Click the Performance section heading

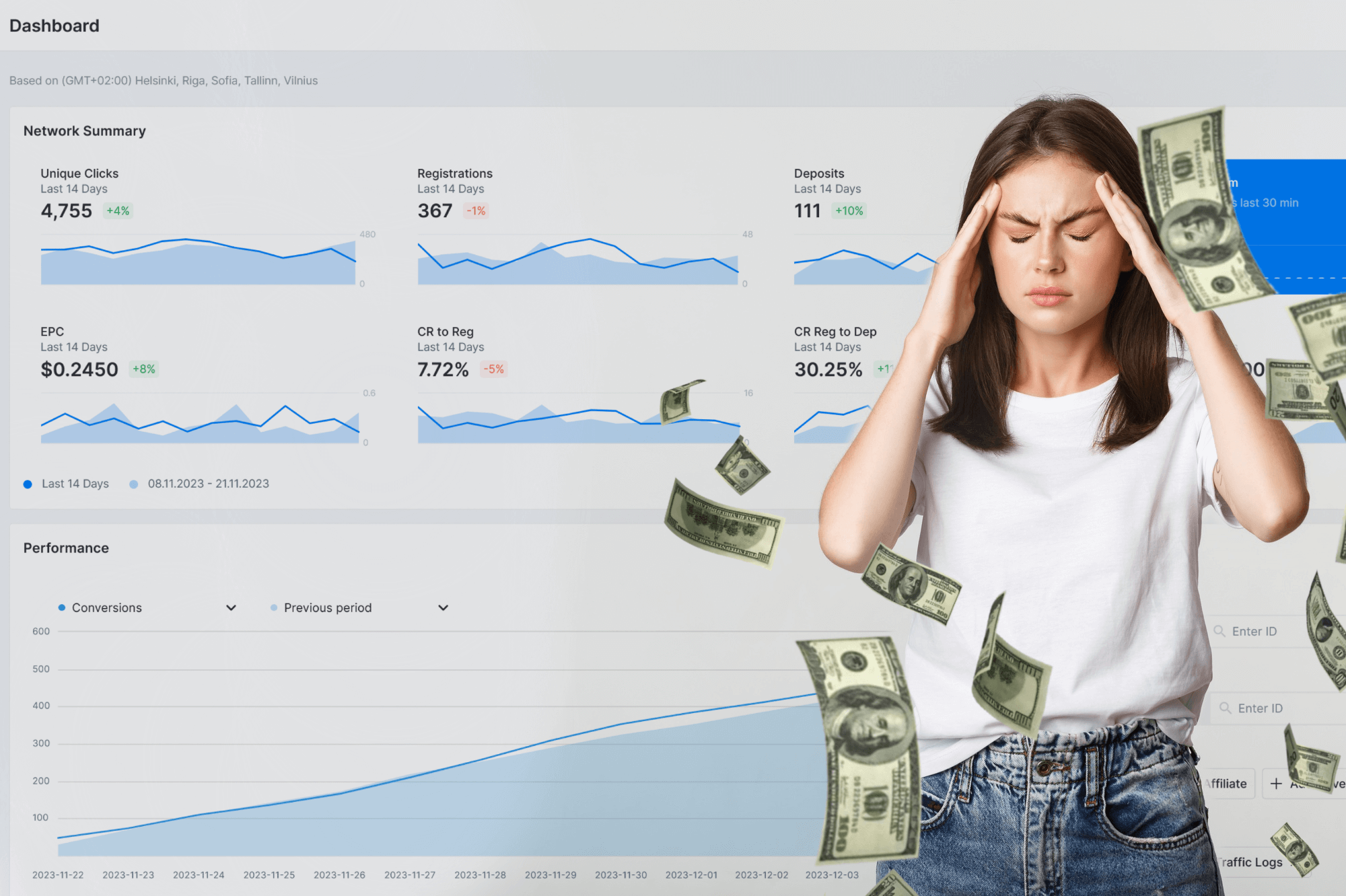coord(66,548)
